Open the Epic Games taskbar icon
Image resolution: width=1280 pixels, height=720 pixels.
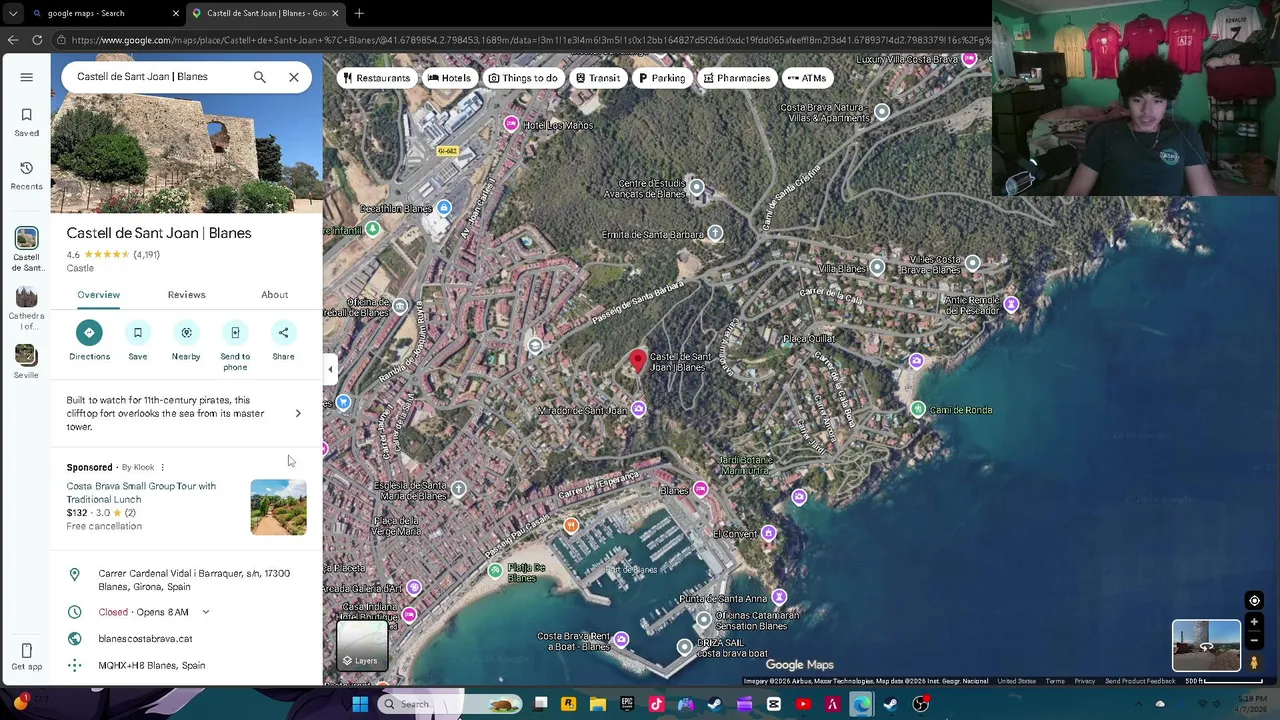pyautogui.click(x=627, y=704)
